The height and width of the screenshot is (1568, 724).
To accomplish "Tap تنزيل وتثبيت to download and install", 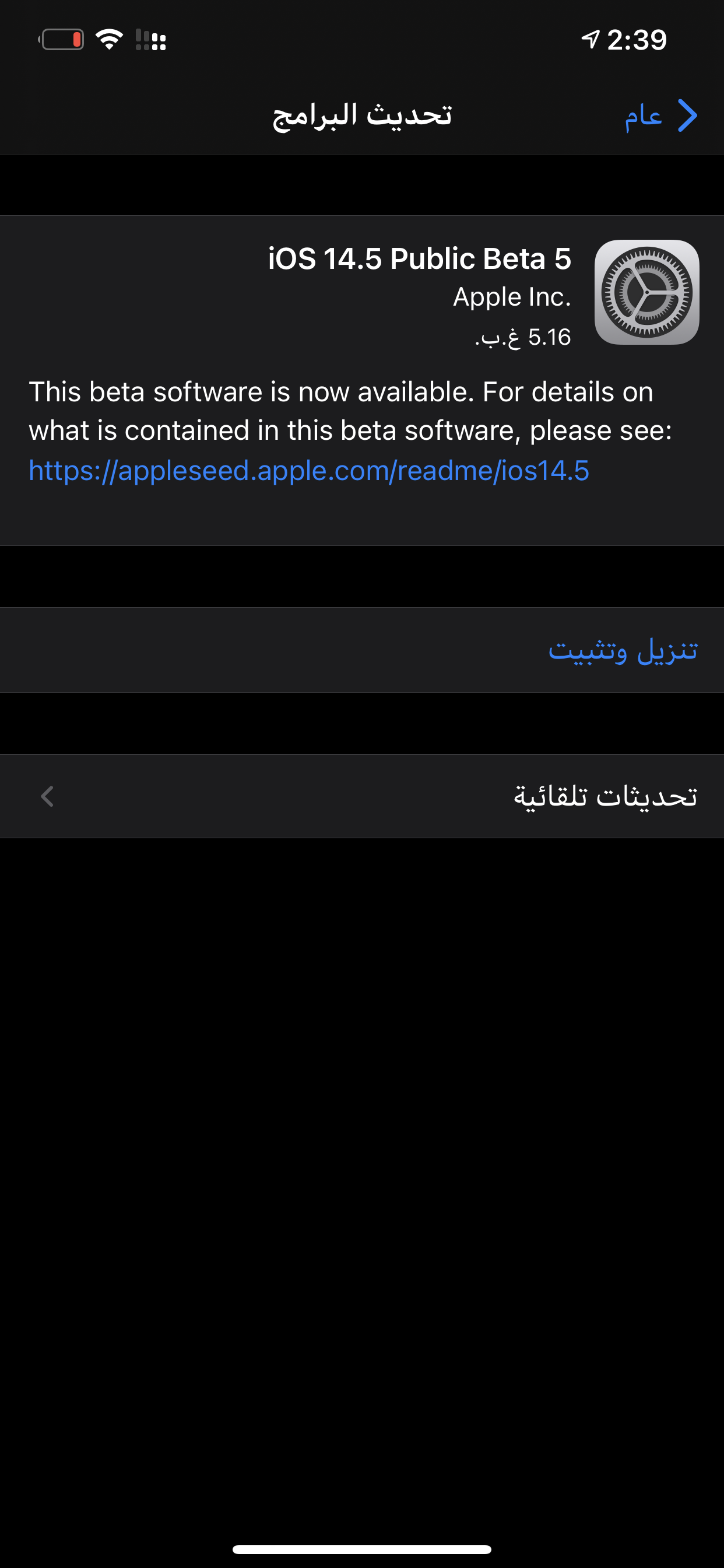I will pos(623,650).
